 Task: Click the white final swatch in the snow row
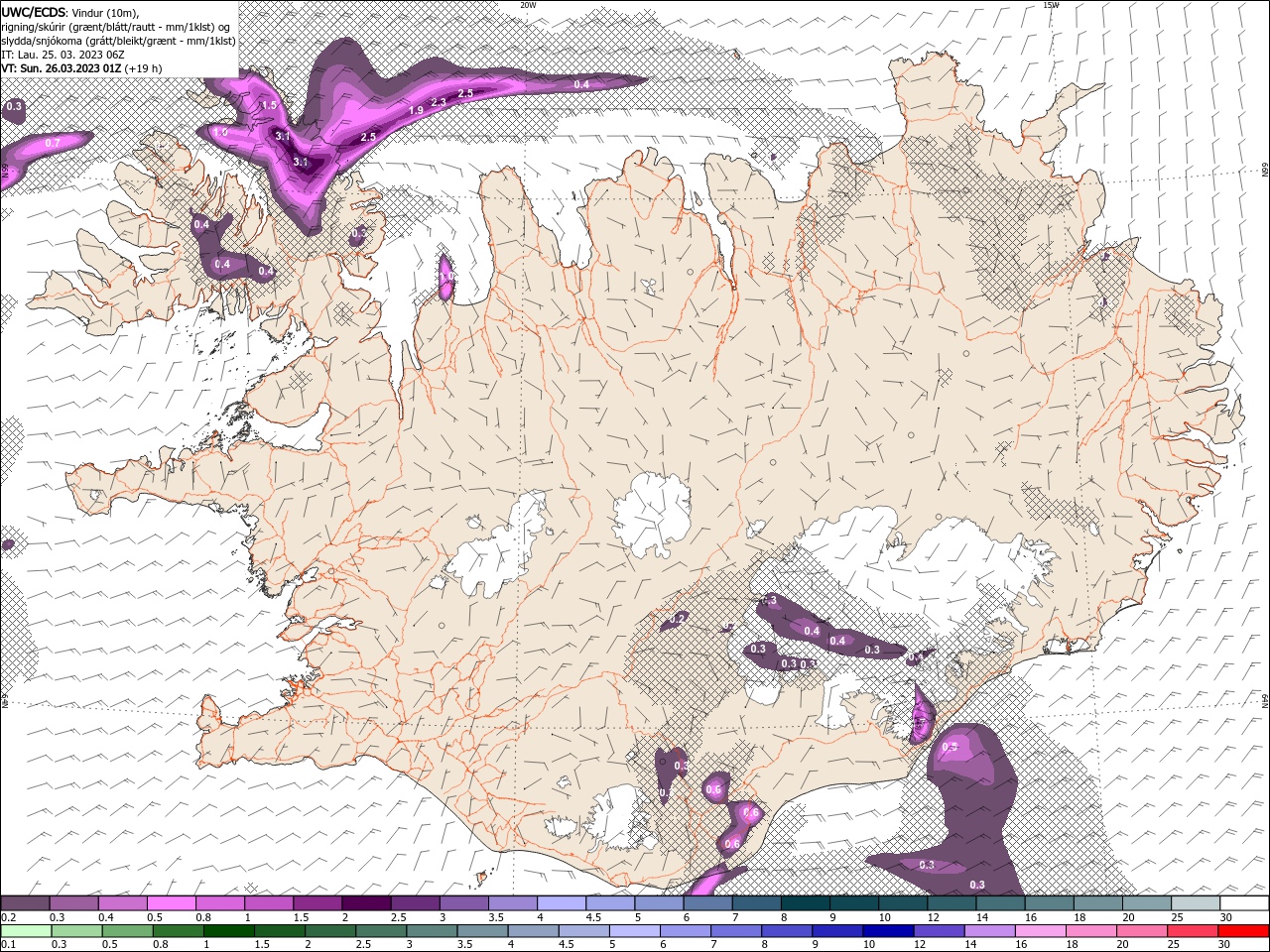pyautogui.click(x=1243, y=903)
